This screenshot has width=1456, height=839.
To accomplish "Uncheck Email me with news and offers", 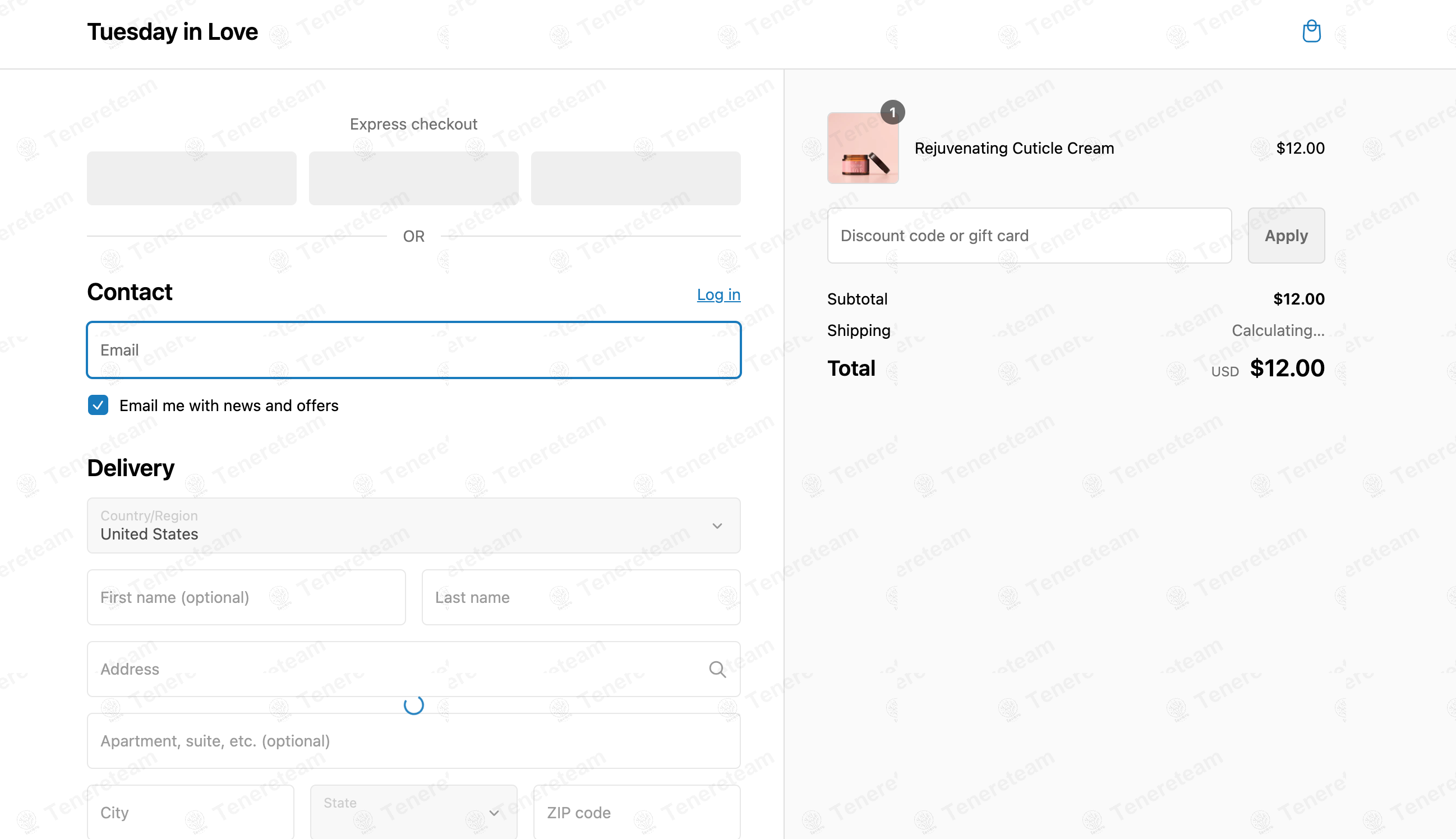I will (x=98, y=405).
